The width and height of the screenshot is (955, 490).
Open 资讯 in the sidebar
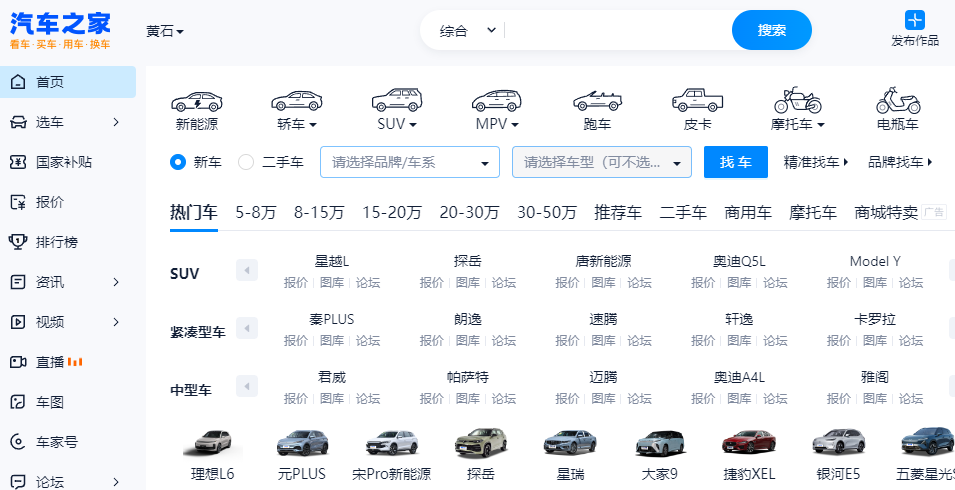68,282
